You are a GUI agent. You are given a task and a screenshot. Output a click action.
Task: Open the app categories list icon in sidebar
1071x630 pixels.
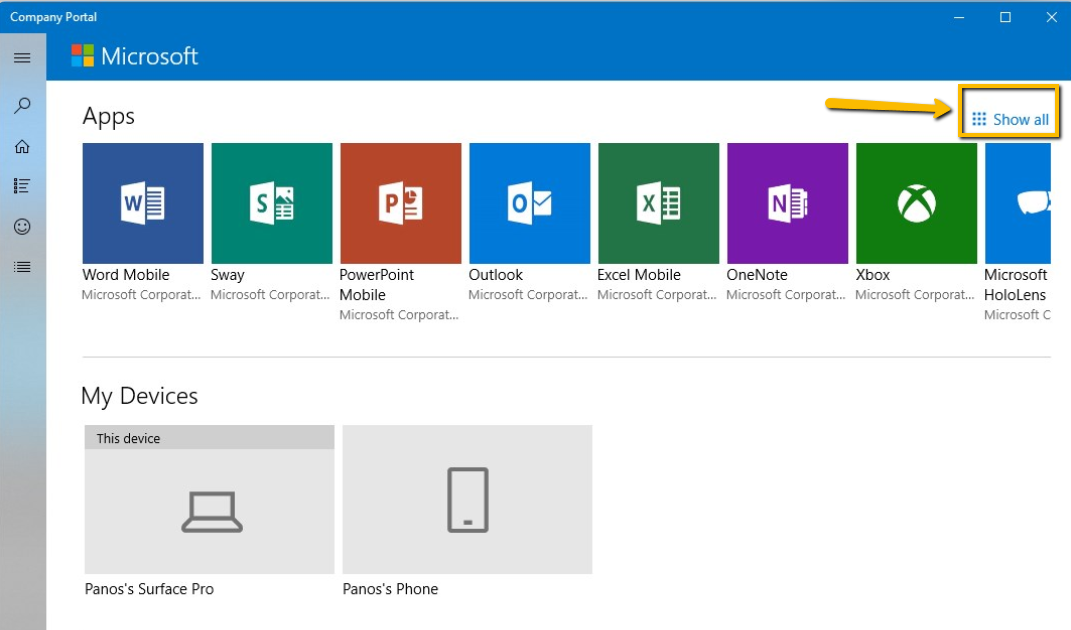click(x=22, y=186)
